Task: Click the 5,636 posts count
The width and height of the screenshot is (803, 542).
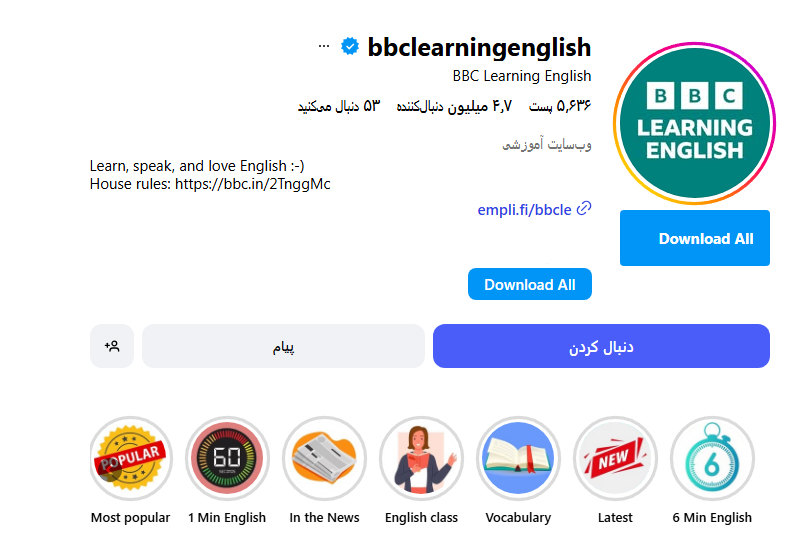Action: [x=560, y=106]
